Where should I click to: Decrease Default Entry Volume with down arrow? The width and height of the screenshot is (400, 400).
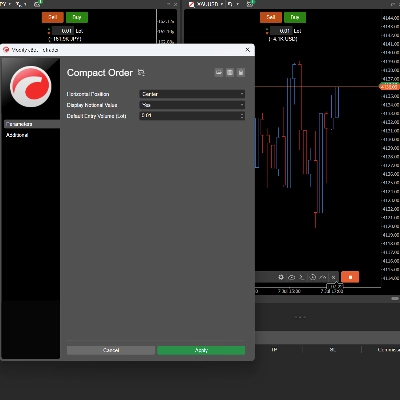pyautogui.click(x=242, y=118)
